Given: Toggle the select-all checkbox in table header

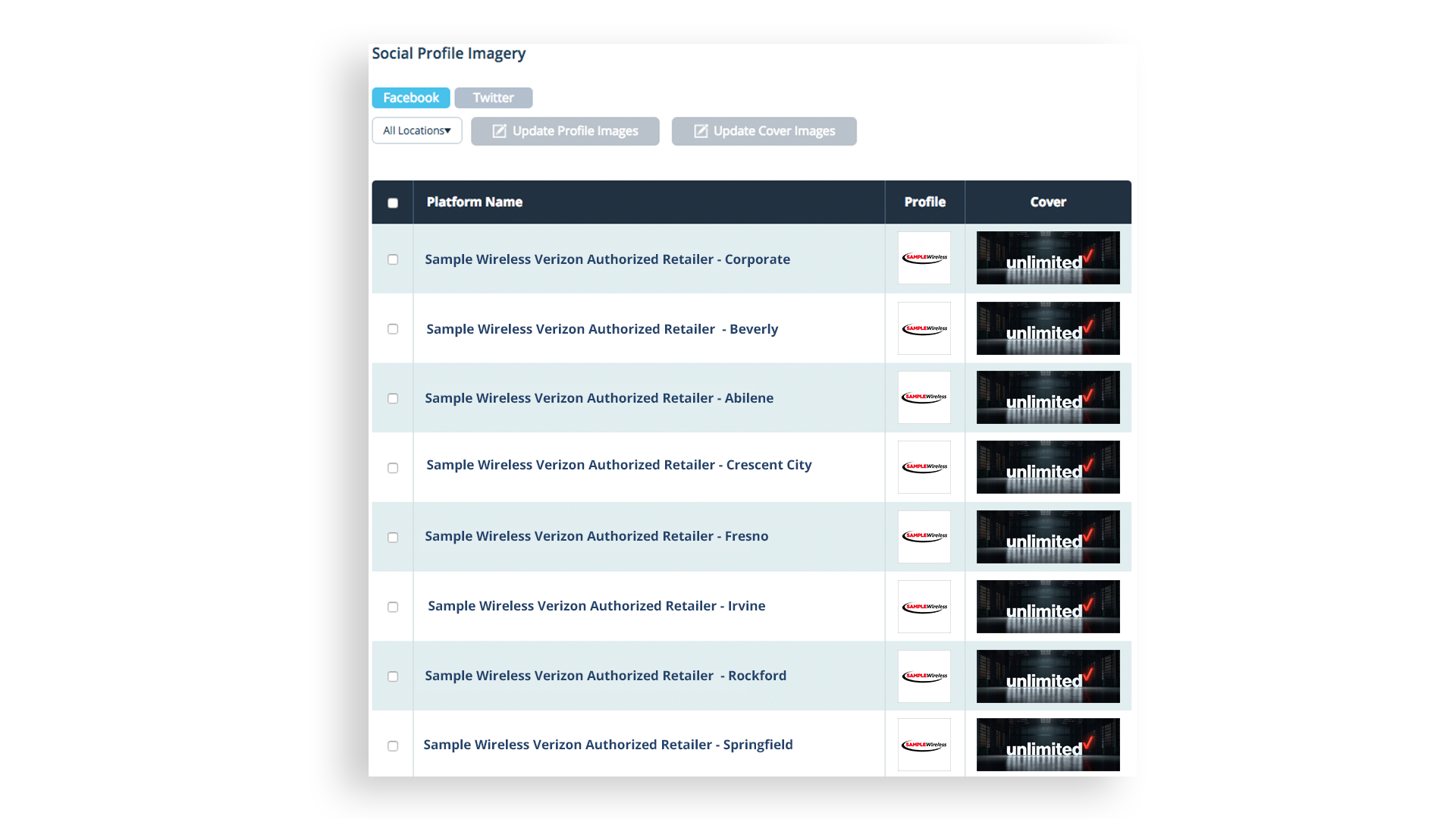Looking at the screenshot, I should coord(393,202).
